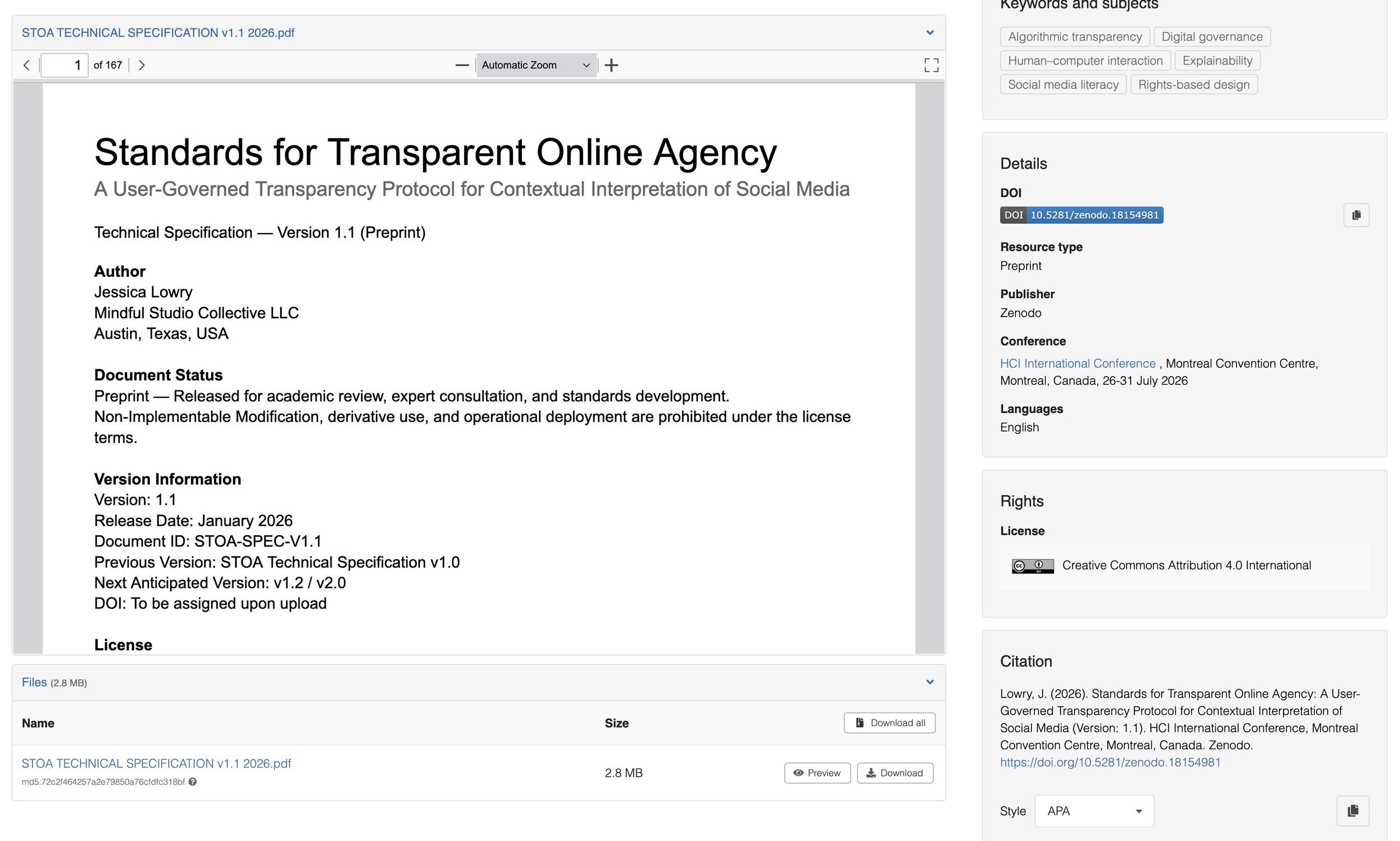Zoom out the PDF with minus icon

461,65
